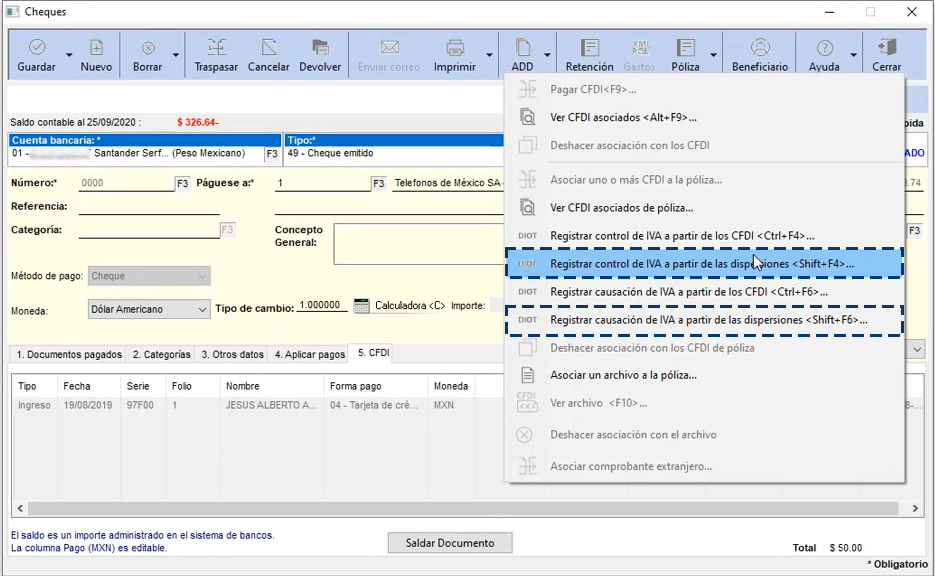This screenshot has width=935, height=576.
Task: Open the Moneda Dólar Americano dropdown
Action: [x=149, y=309]
